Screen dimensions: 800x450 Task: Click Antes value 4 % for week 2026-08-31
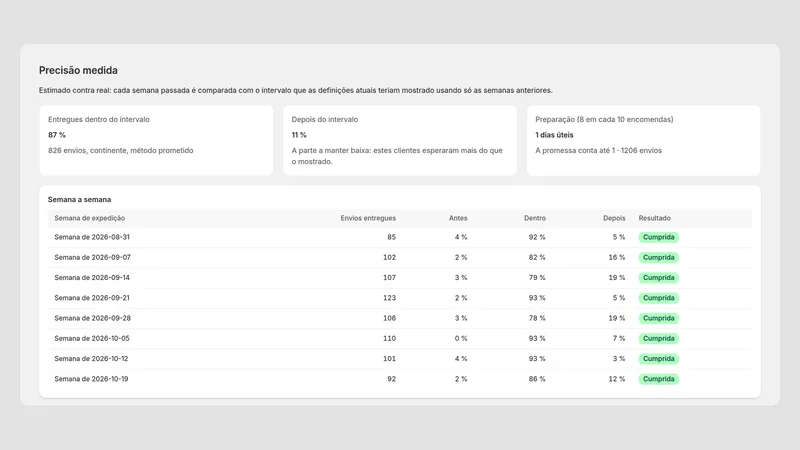coord(461,237)
